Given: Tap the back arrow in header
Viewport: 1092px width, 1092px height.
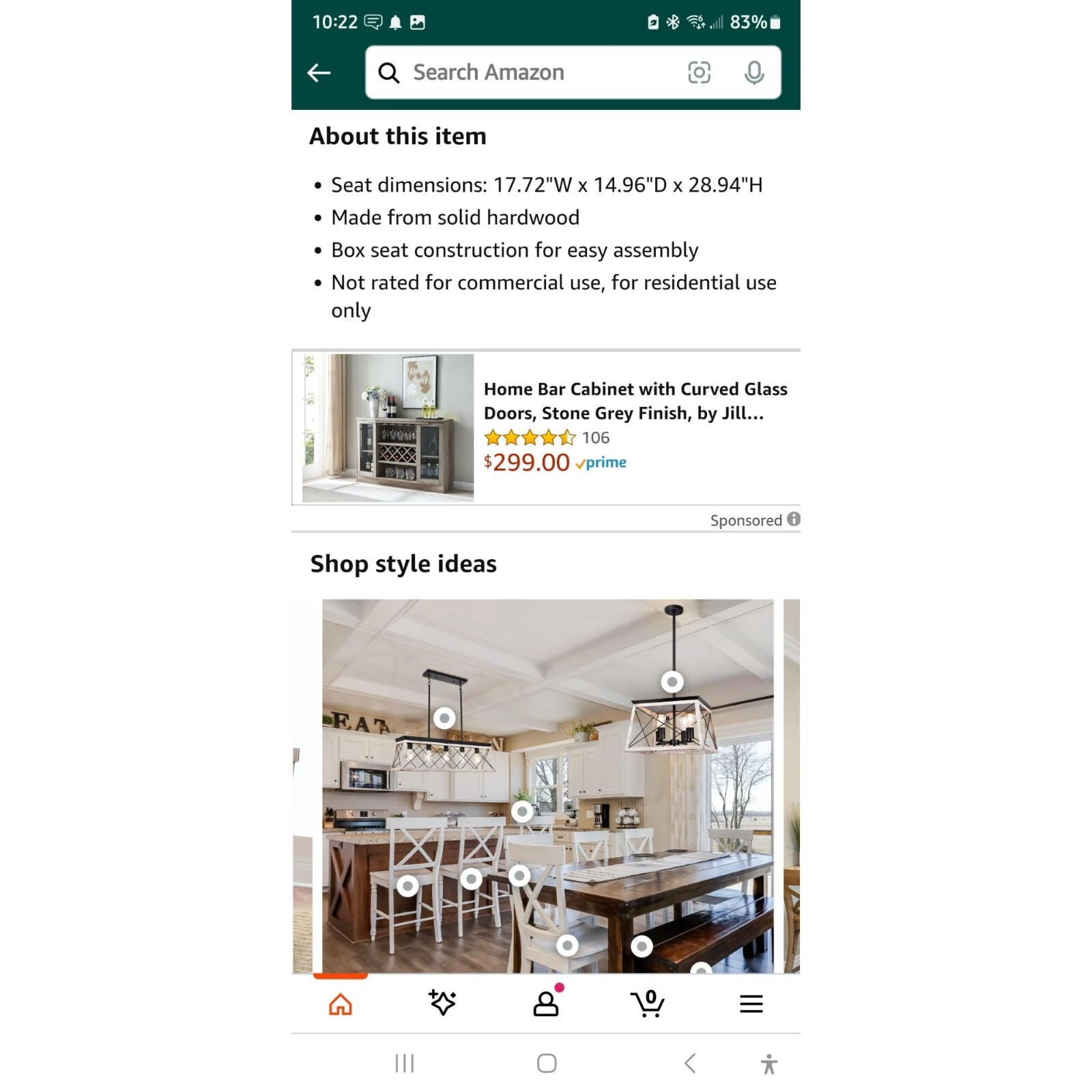Looking at the screenshot, I should 319,72.
